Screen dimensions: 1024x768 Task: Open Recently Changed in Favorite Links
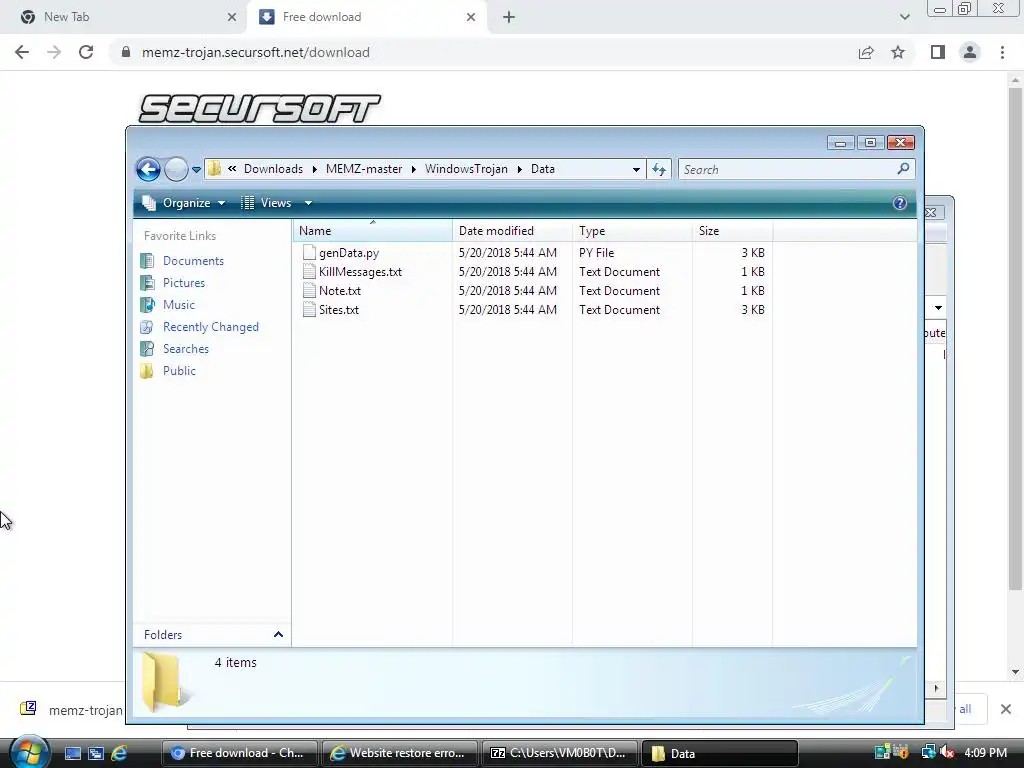[211, 327]
